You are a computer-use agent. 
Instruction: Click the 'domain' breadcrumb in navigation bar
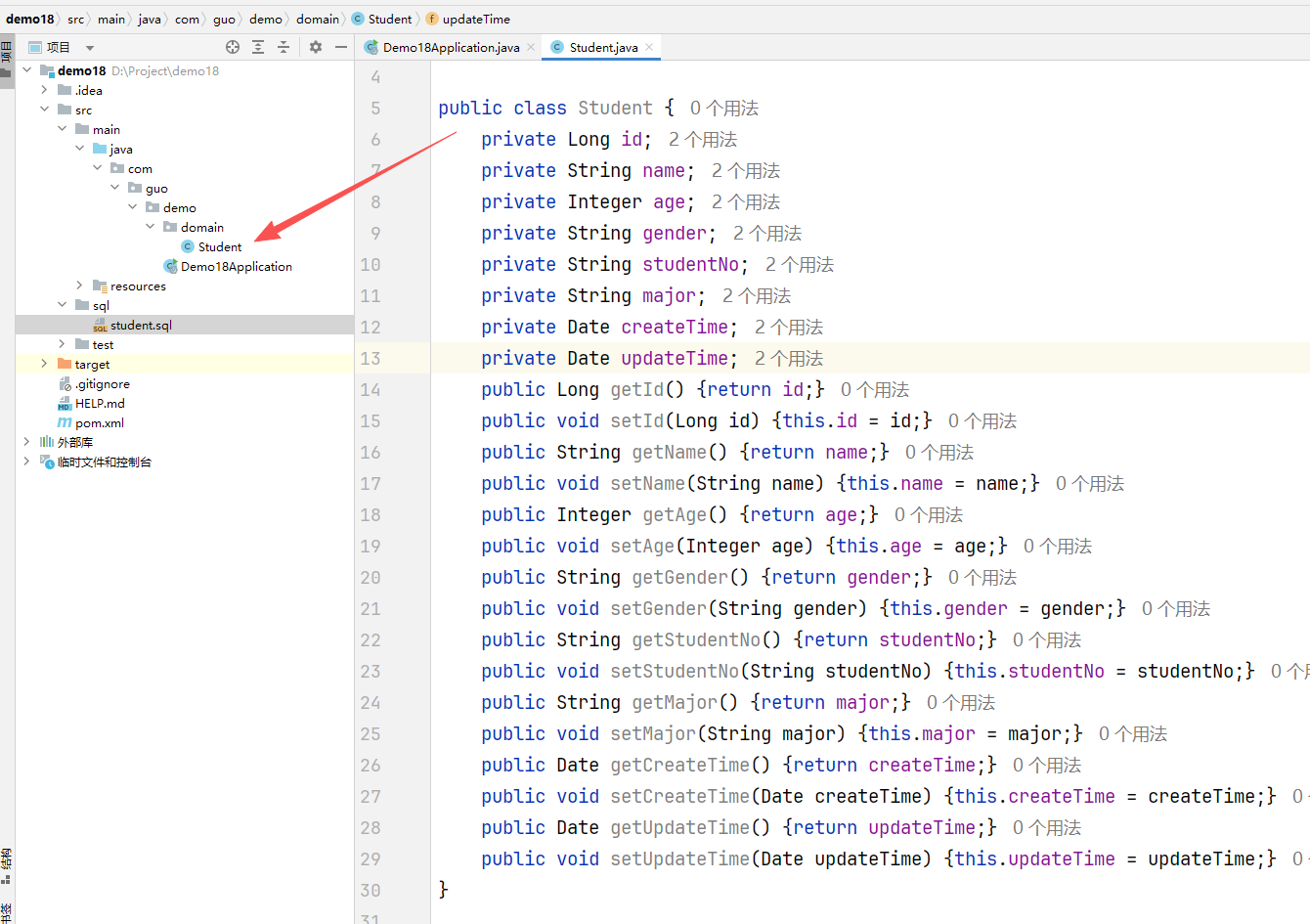[318, 19]
